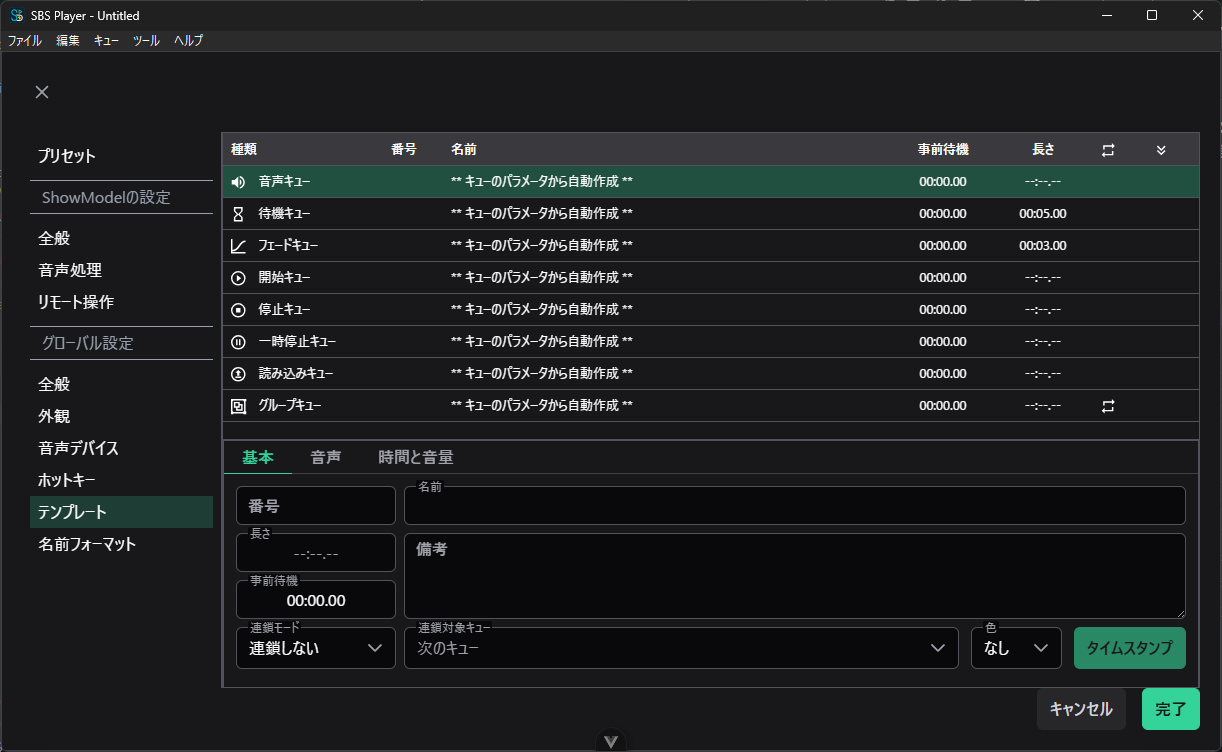Click 長さ column header
Image resolution: width=1222 pixels, height=752 pixels.
click(x=1043, y=150)
